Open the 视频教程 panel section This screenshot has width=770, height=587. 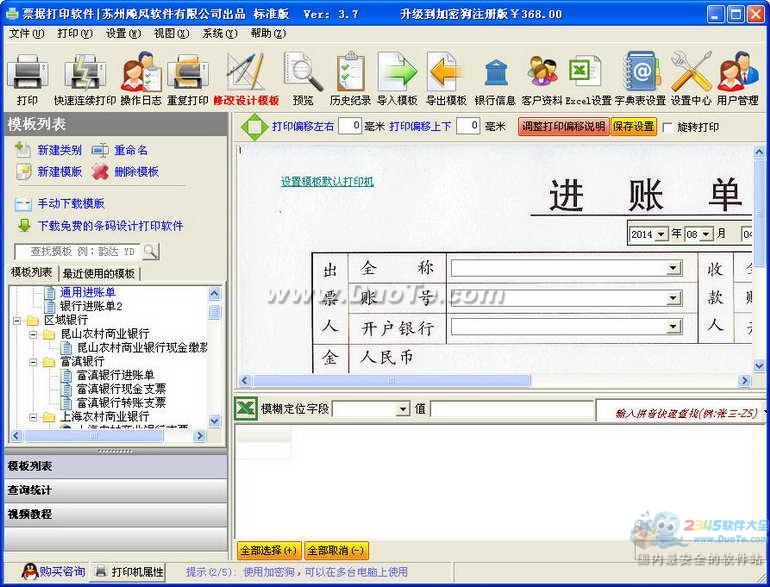point(116,514)
